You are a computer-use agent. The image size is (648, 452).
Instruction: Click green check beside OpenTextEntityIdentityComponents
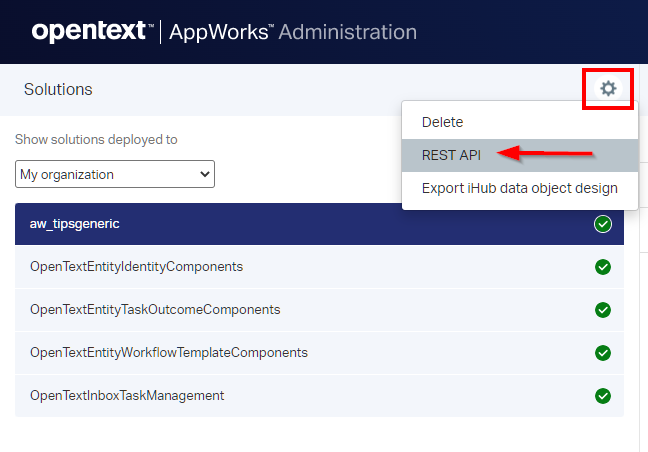(602, 267)
